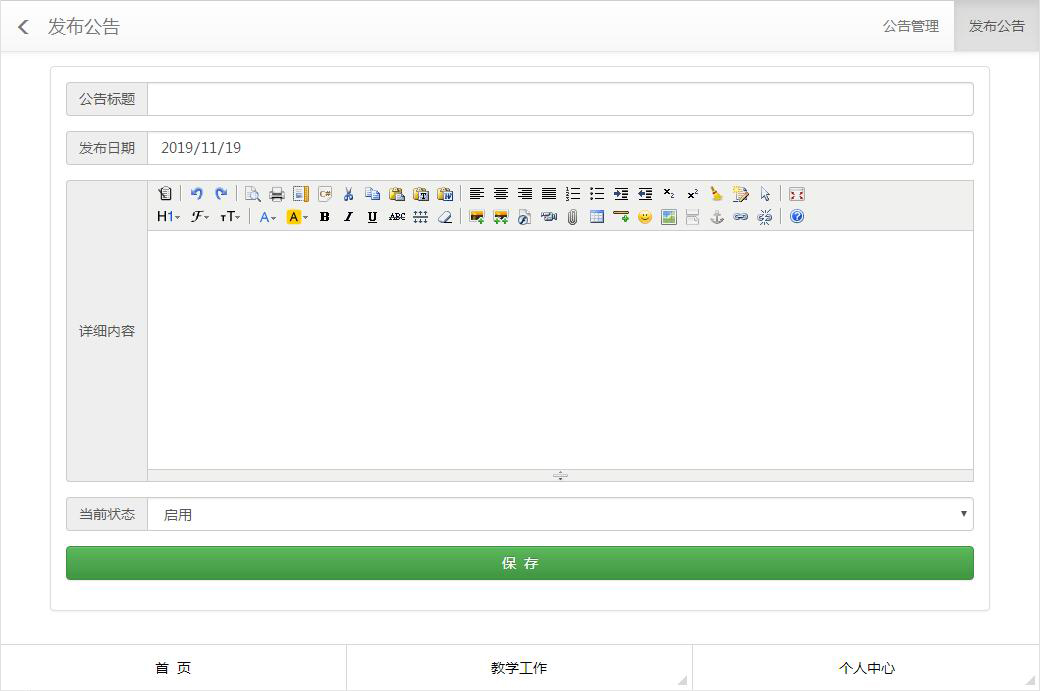1040x691 pixels.
Task: Open the H1 heading format dropdown
Action: 168,217
